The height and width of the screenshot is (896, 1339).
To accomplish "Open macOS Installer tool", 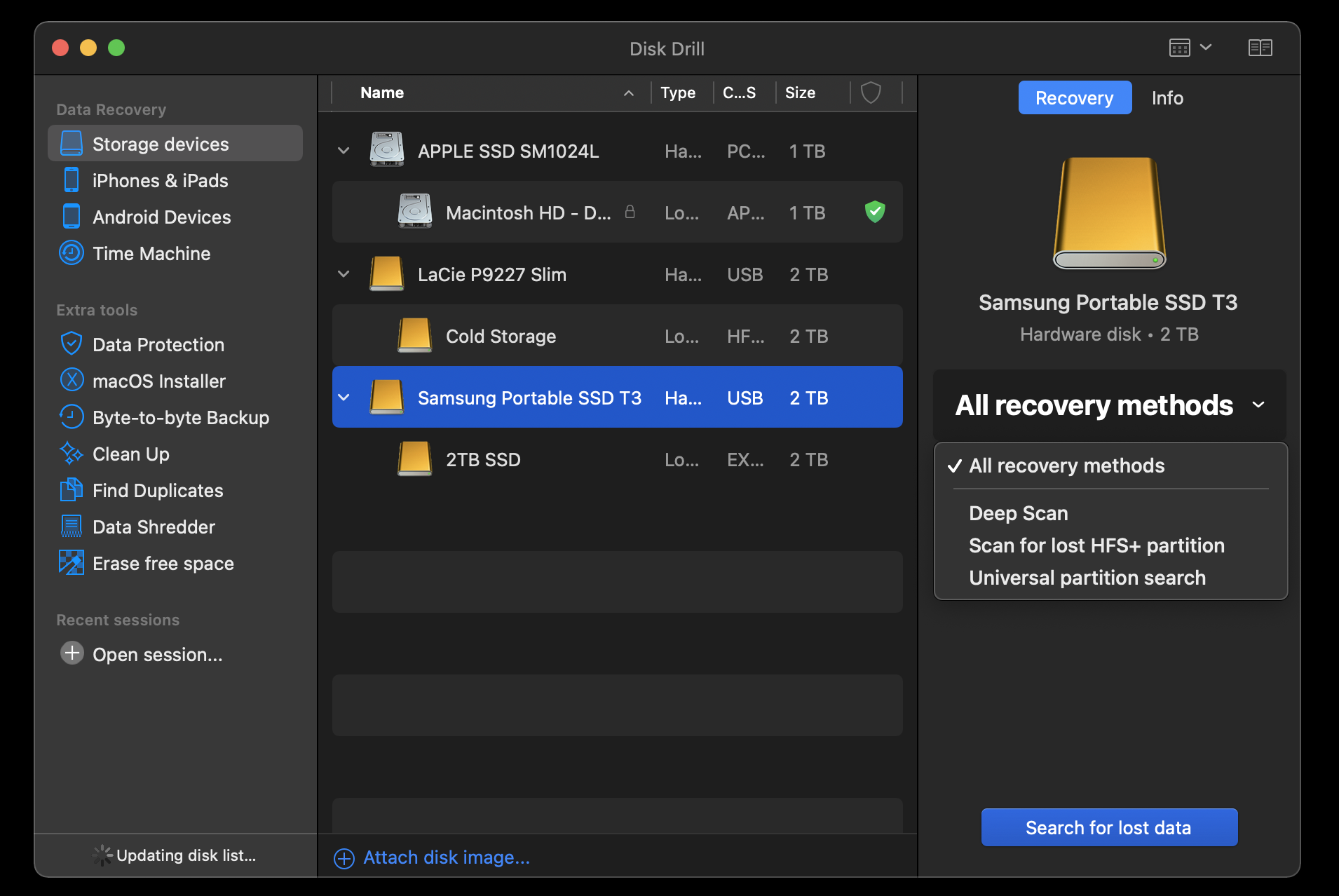I will [x=158, y=381].
